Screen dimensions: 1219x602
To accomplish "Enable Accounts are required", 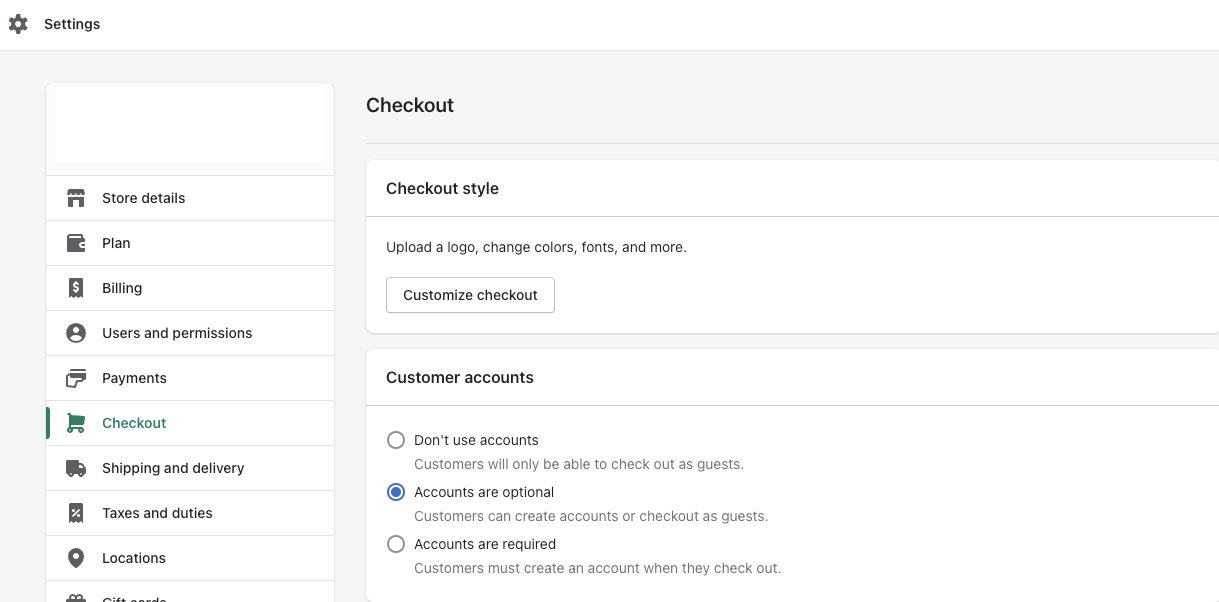I will (x=396, y=544).
